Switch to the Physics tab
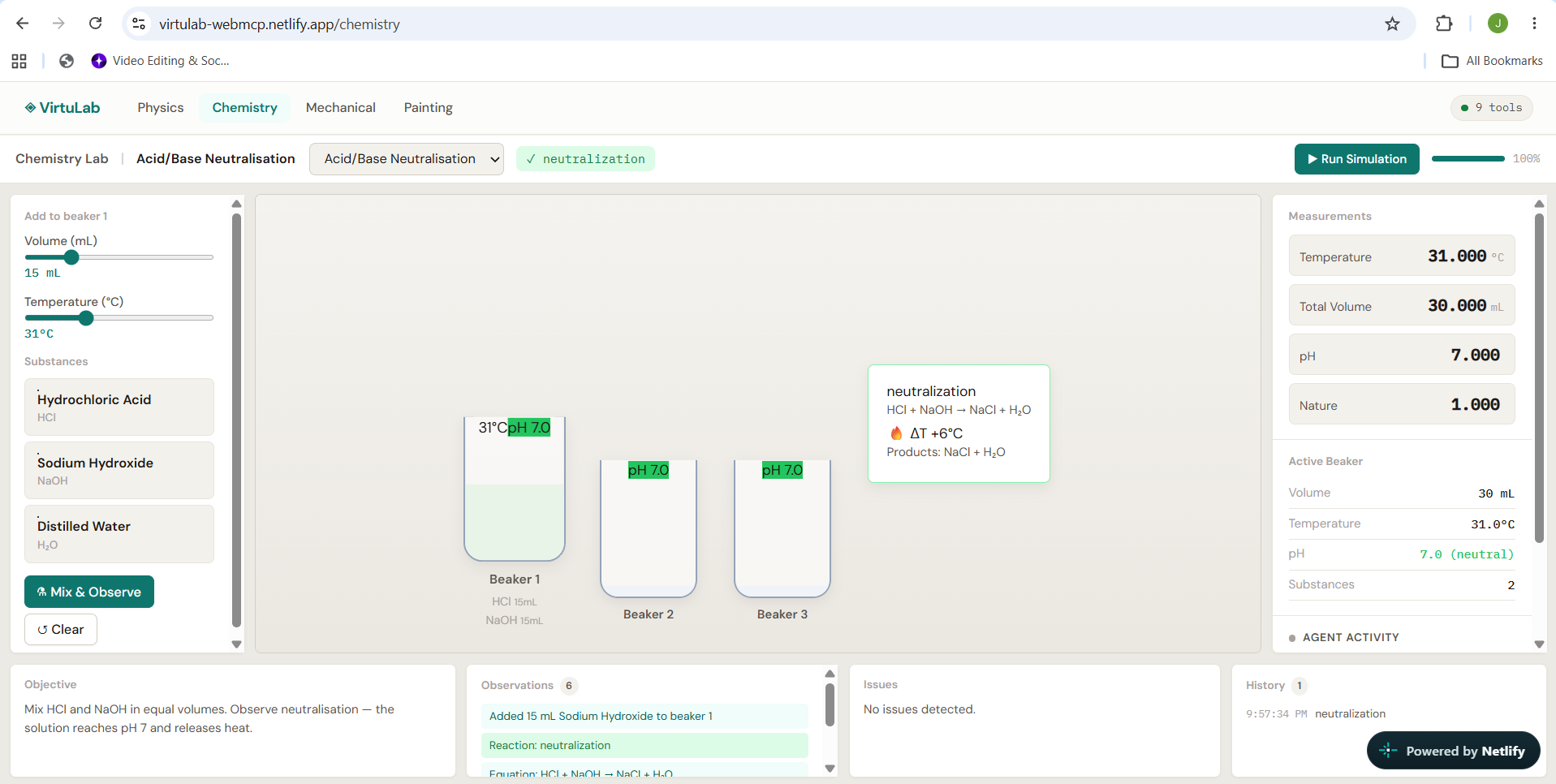The image size is (1556, 784). coord(161,108)
